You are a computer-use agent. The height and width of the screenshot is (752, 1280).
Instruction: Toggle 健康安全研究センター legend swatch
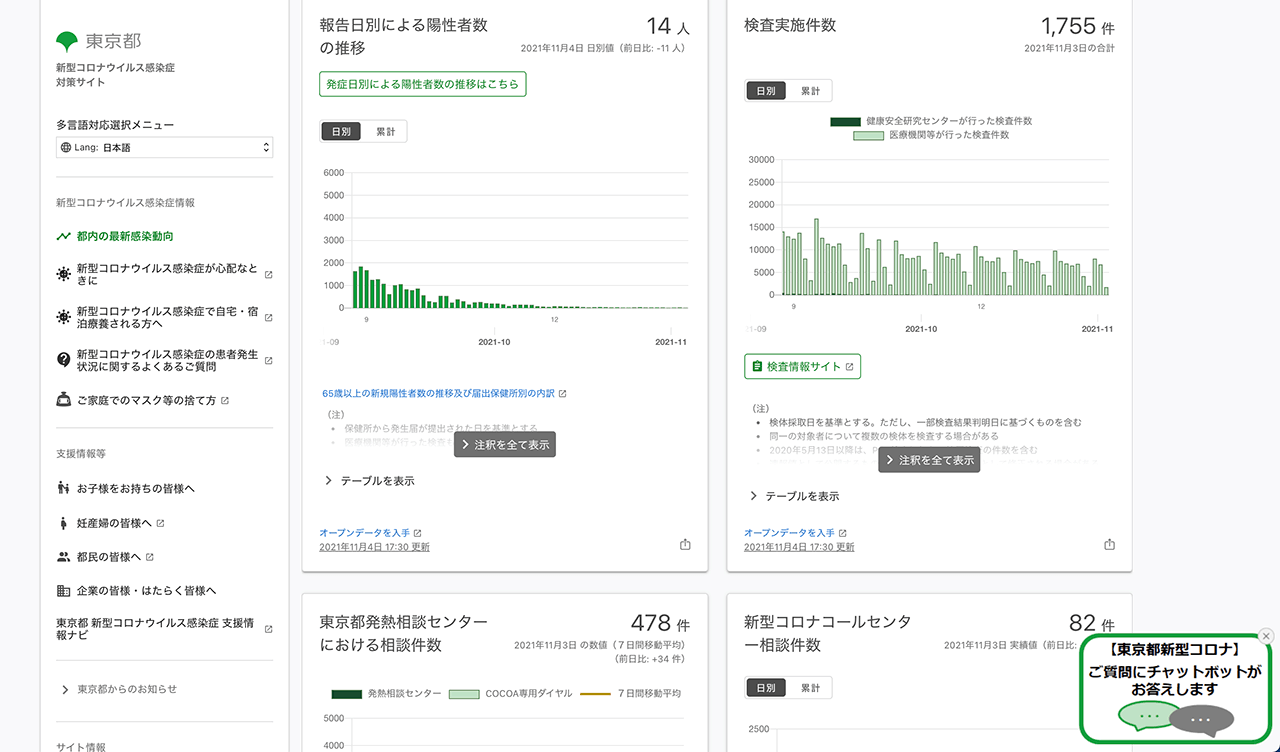pyautogui.click(x=845, y=121)
